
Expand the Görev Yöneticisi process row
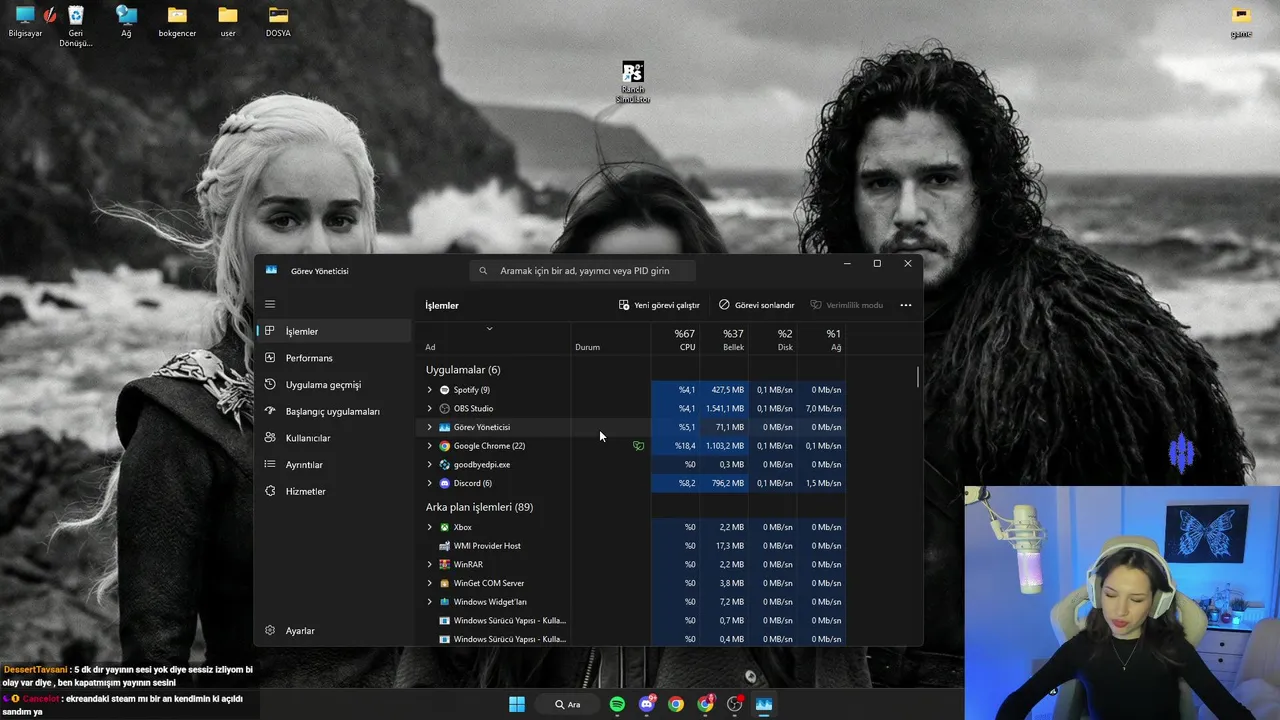(x=430, y=427)
